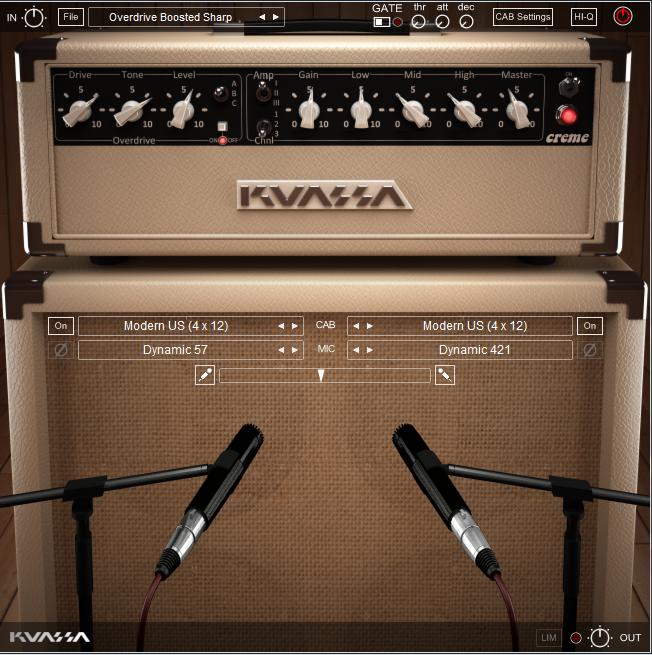Toggle the Overdrive ON/OFF footswitch

(x=223, y=126)
